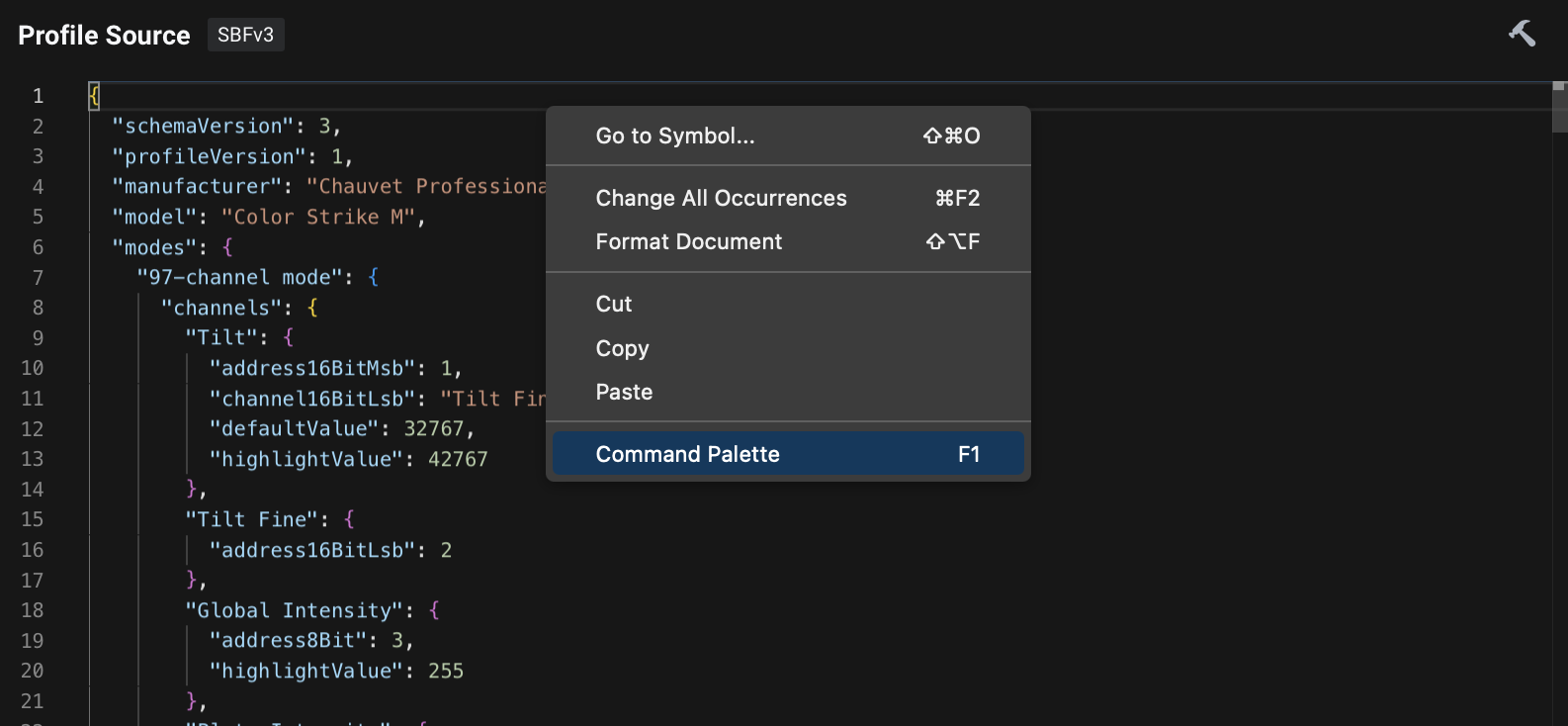Click the "Tilt Fine" key on line 15

tap(252, 519)
